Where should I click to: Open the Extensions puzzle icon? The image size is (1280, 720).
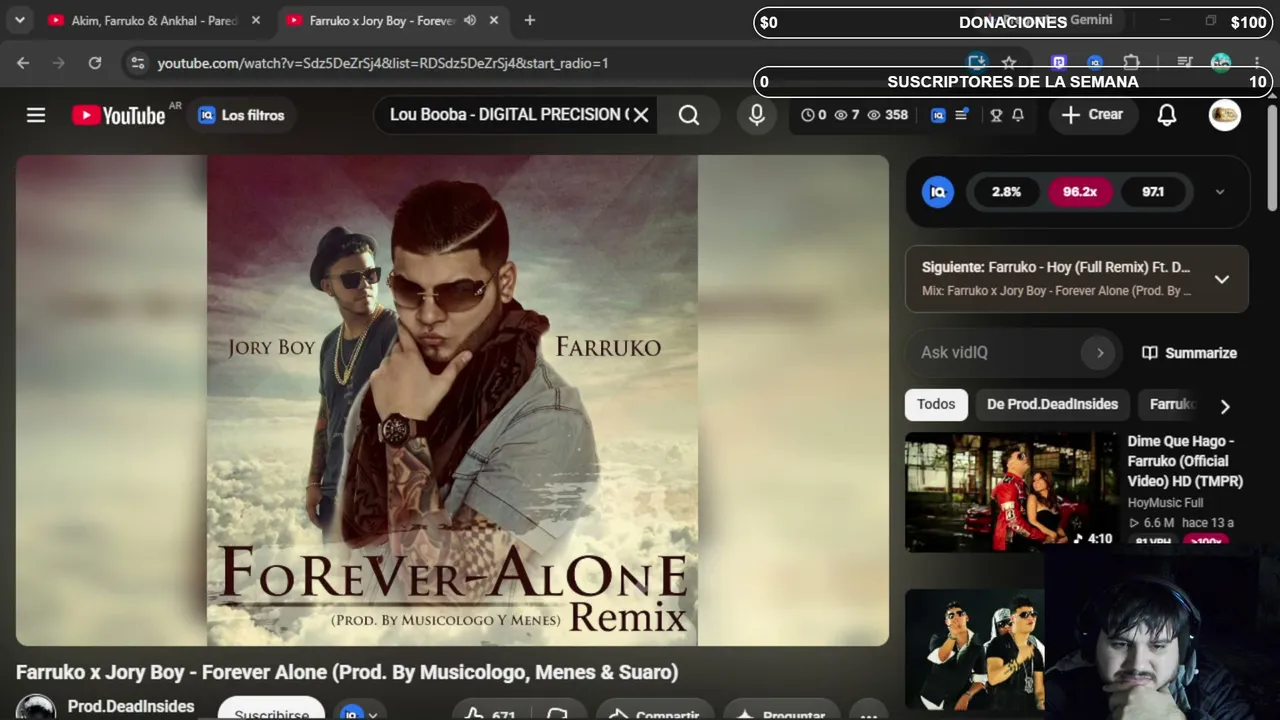pos(1131,63)
